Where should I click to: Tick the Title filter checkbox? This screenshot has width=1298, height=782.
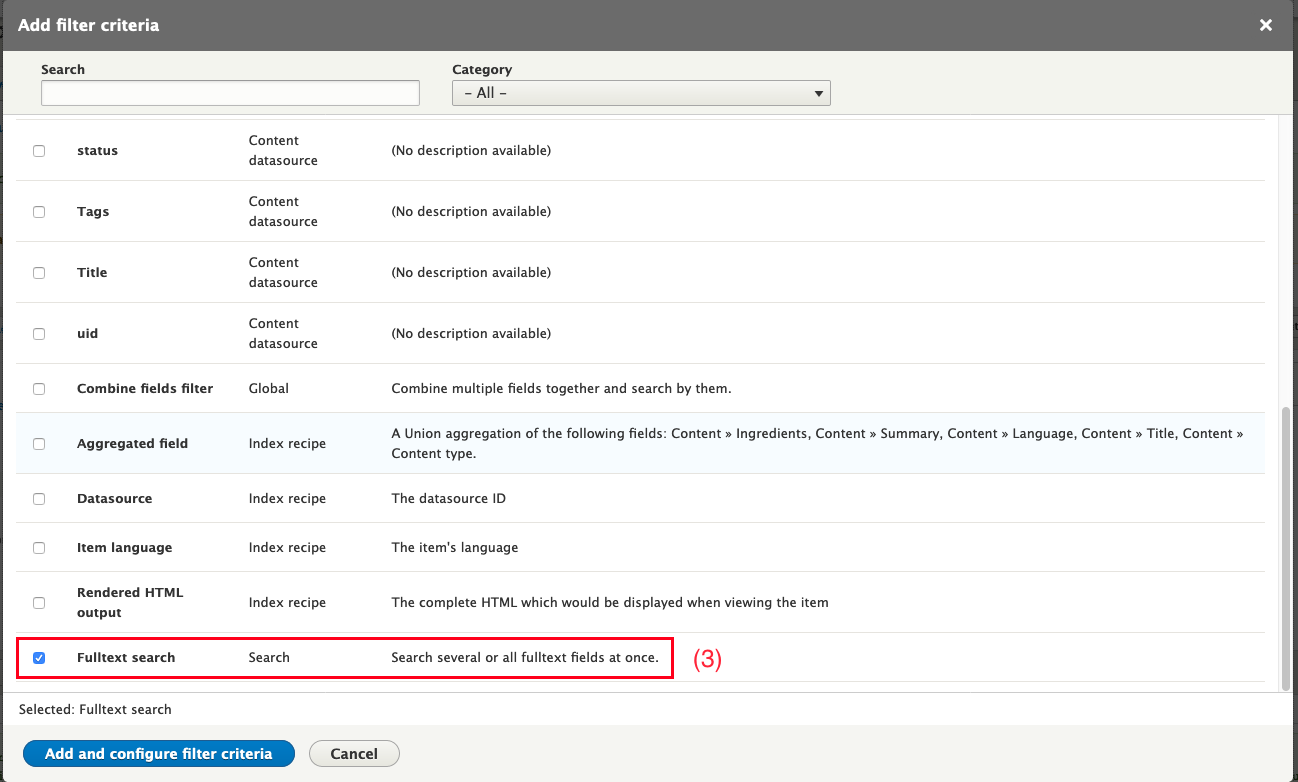point(39,273)
